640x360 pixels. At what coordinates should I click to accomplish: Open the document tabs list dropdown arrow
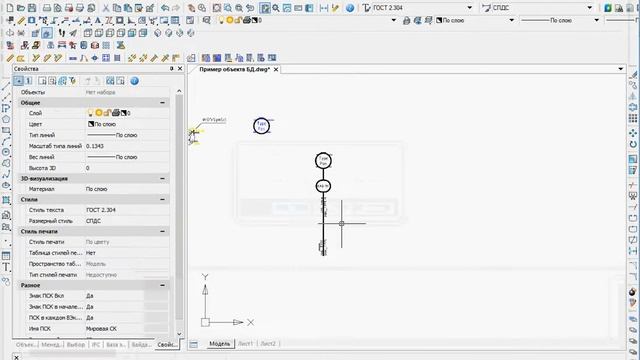[x=620, y=69]
